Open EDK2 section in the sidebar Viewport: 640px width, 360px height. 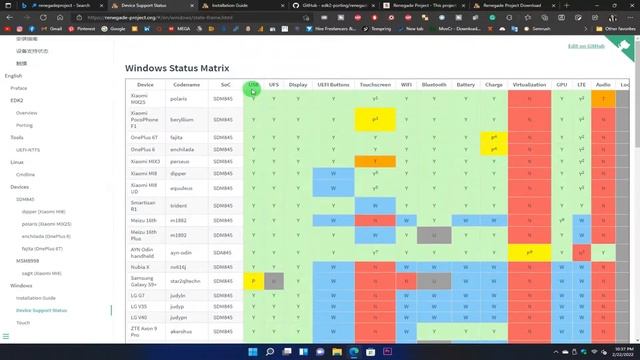tap(17, 100)
